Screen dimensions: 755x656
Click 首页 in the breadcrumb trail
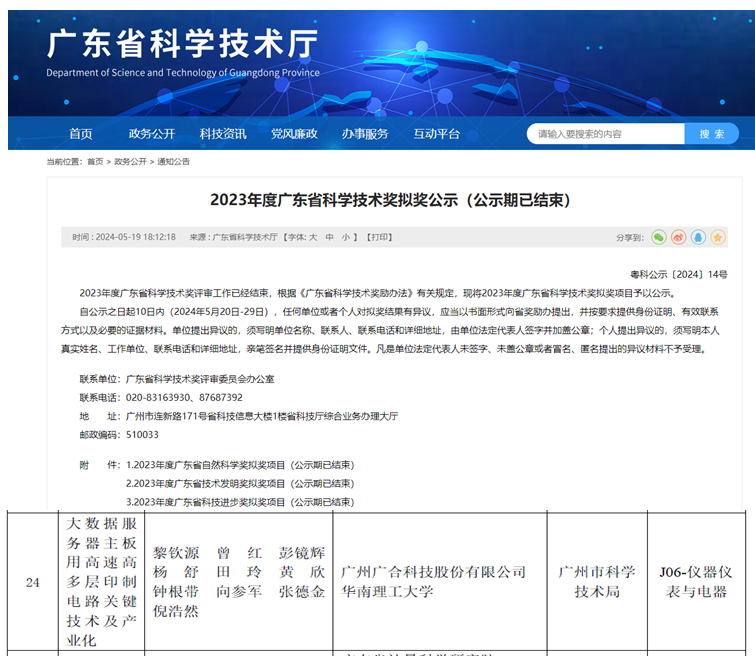point(95,161)
